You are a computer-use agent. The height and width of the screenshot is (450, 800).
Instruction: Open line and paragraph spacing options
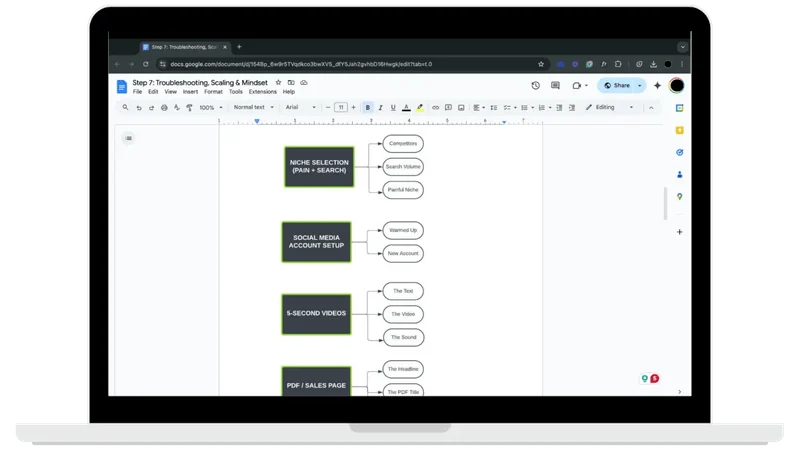(x=493, y=108)
